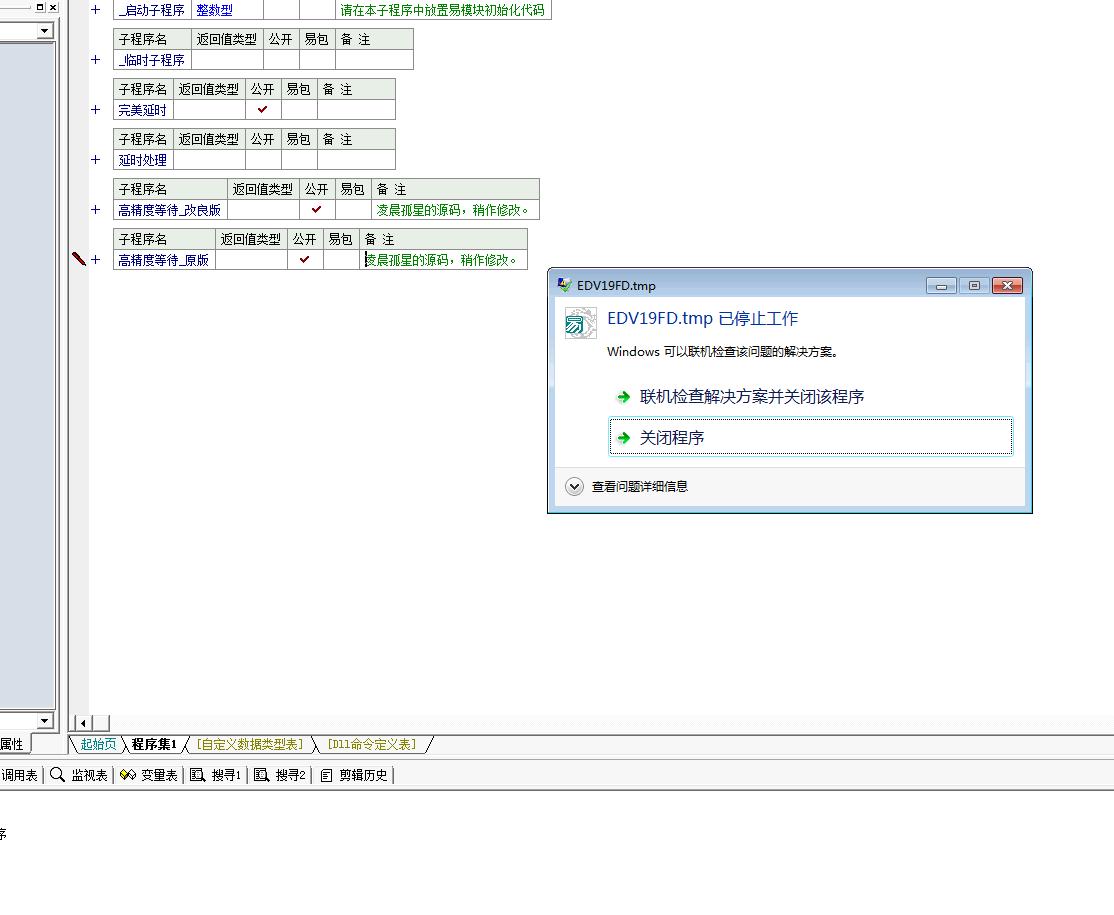Open the 搜寻2 search results panel
1114x915 pixels.
280,775
